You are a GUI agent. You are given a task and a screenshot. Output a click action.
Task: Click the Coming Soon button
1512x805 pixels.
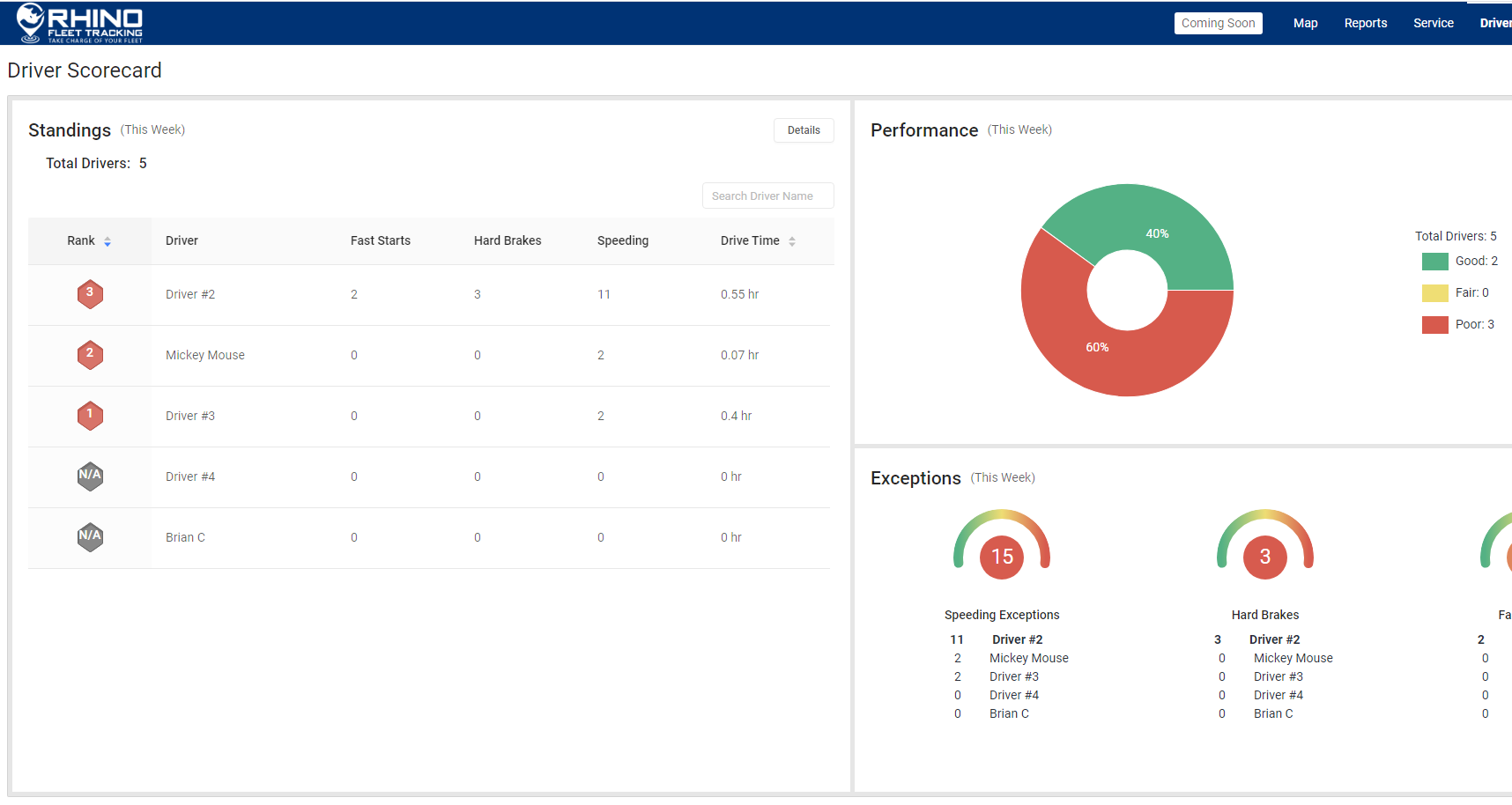1218,23
